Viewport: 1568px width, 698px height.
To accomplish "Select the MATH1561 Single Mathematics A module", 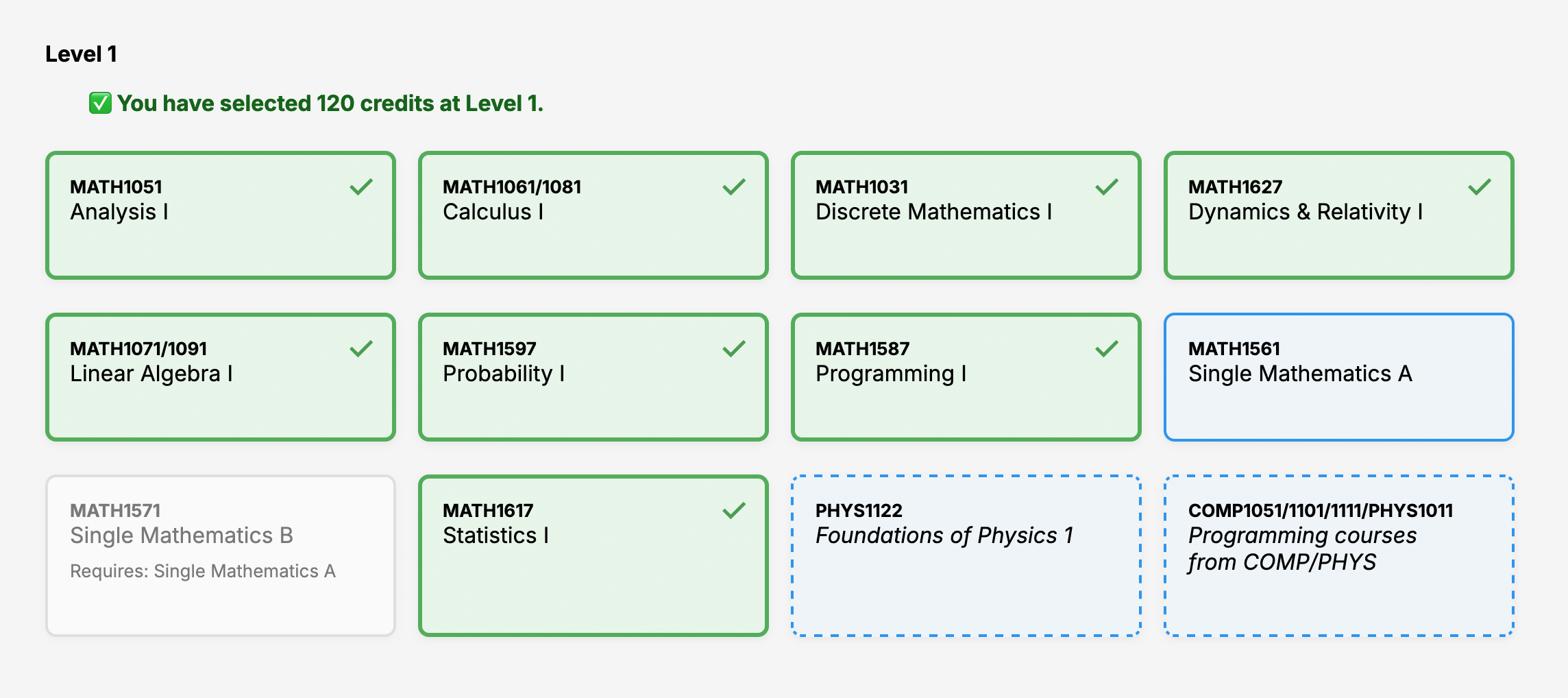I will pyautogui.click(x=1339, y=377).
